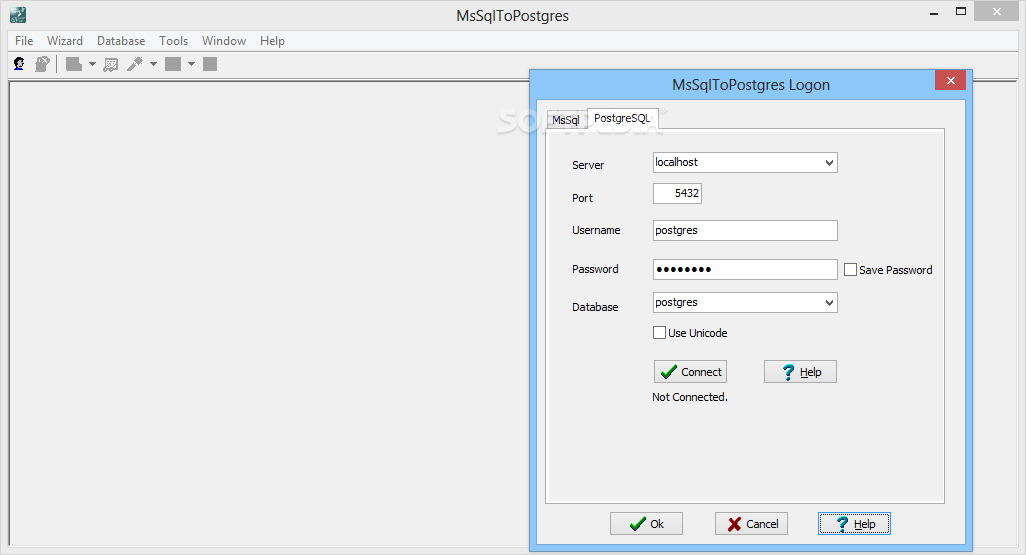Click the magic wand wizard toolbar icon
Viewport: 1026px width, 555px height.
coord(135,63)
